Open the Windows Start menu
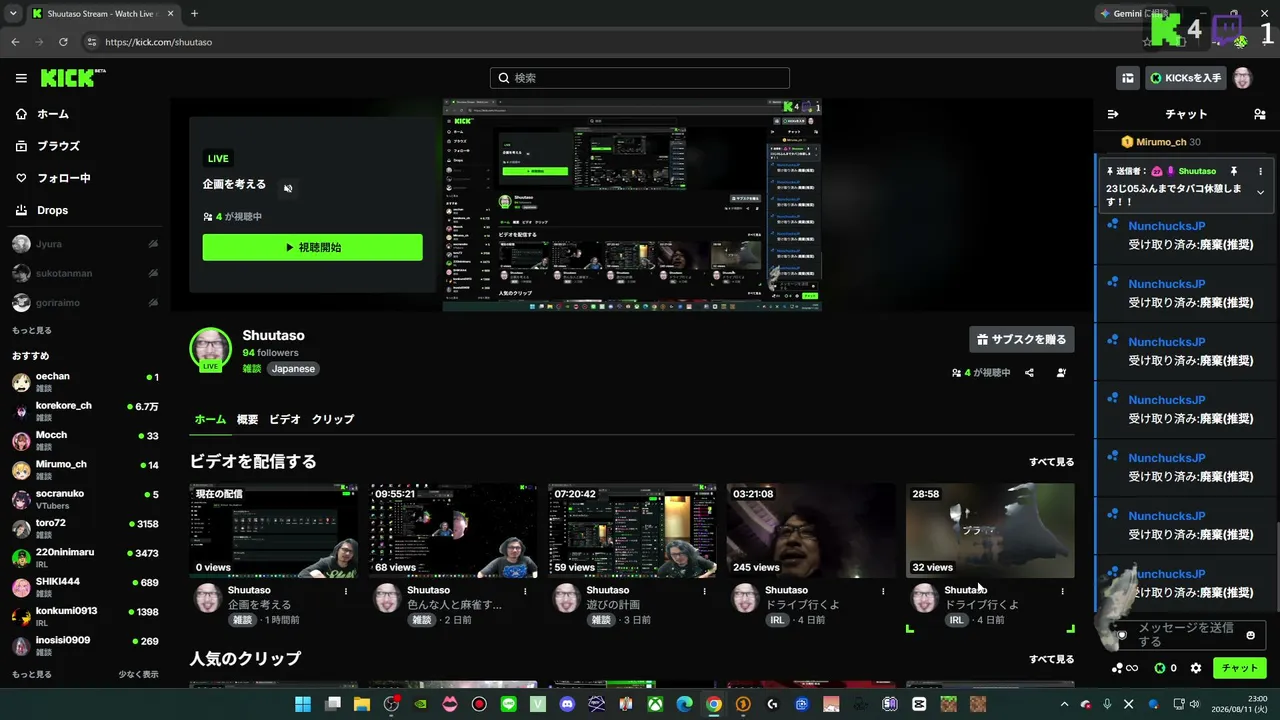The width and height of the screenshot is (1280, 720). (303, 704)
